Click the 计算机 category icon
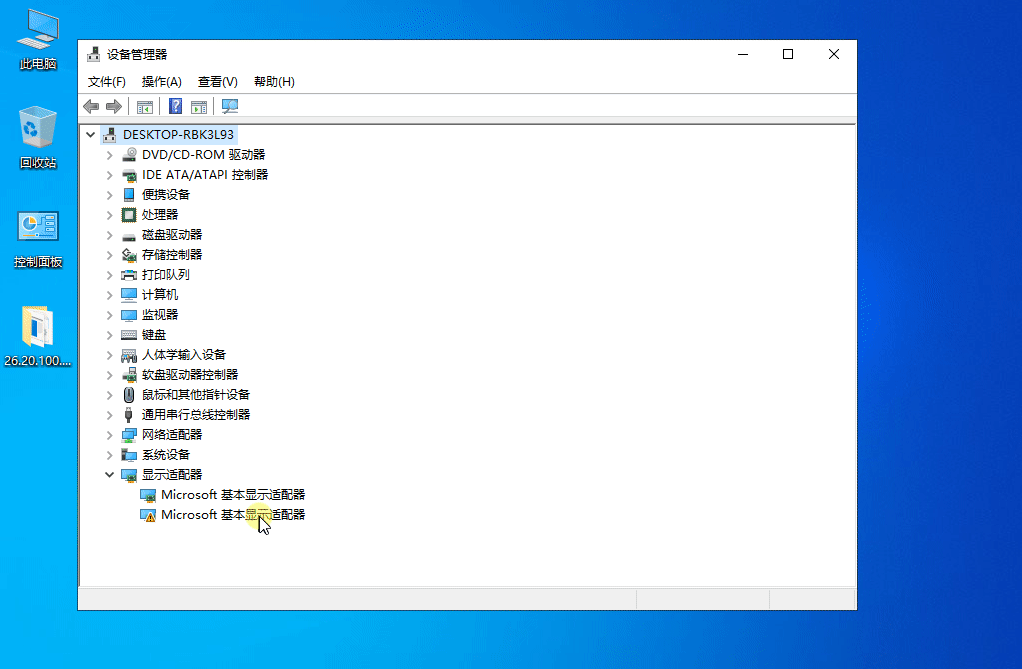This screenshot has height=669, width=1022. (x=129, y=295)
